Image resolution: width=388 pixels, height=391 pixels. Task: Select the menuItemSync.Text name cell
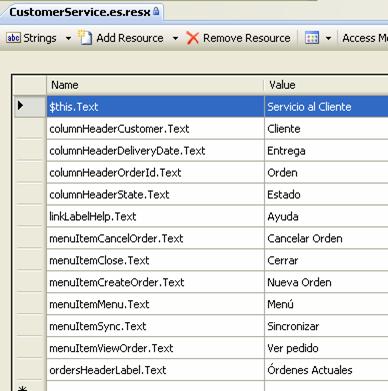155,326
